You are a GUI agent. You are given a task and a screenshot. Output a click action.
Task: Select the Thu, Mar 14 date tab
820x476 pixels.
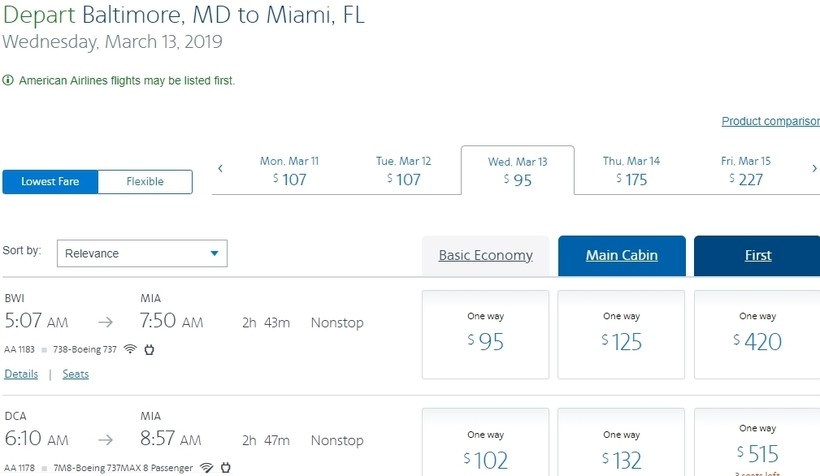[x=631, y=171]
